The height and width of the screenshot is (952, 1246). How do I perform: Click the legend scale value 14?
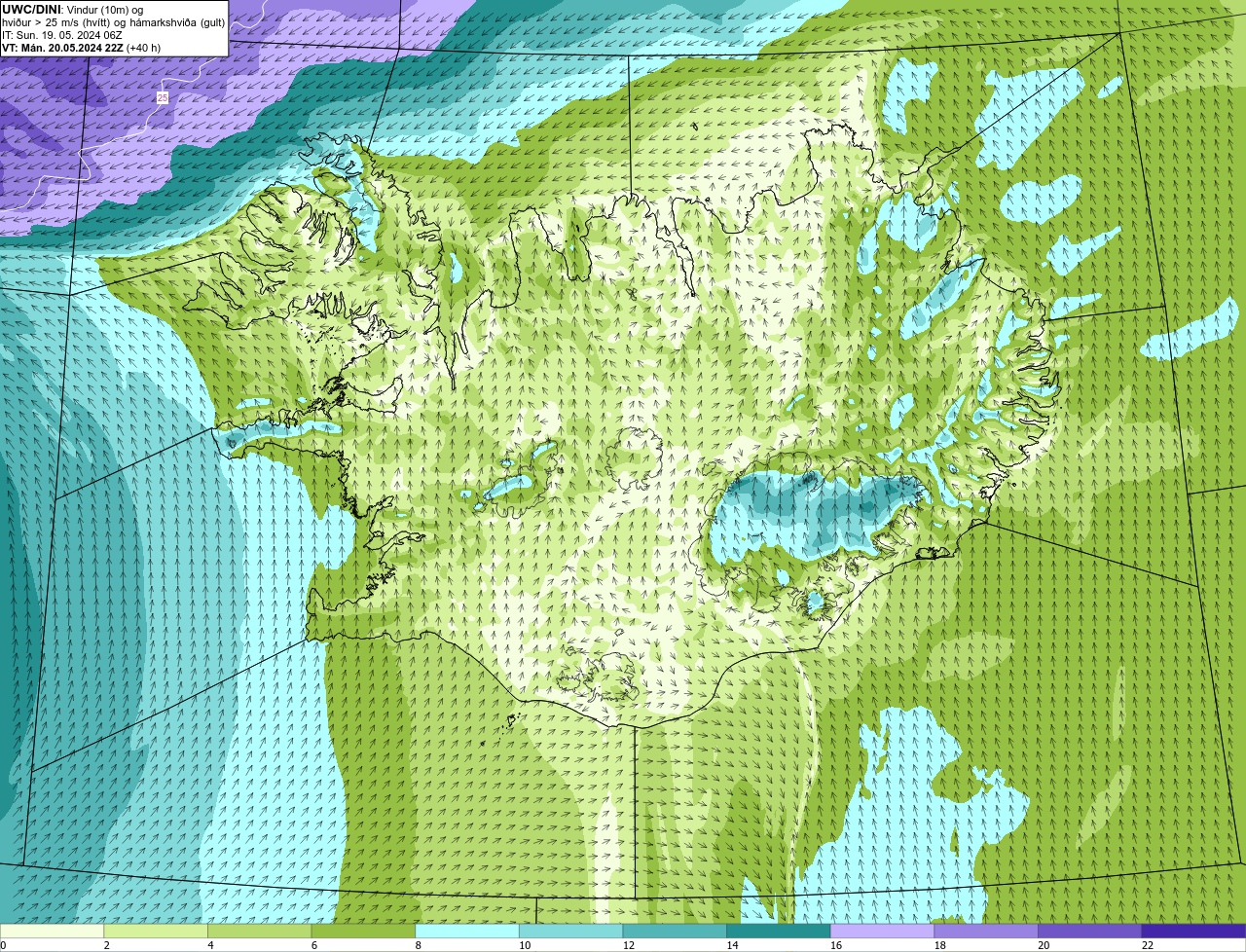coord(733,945)
